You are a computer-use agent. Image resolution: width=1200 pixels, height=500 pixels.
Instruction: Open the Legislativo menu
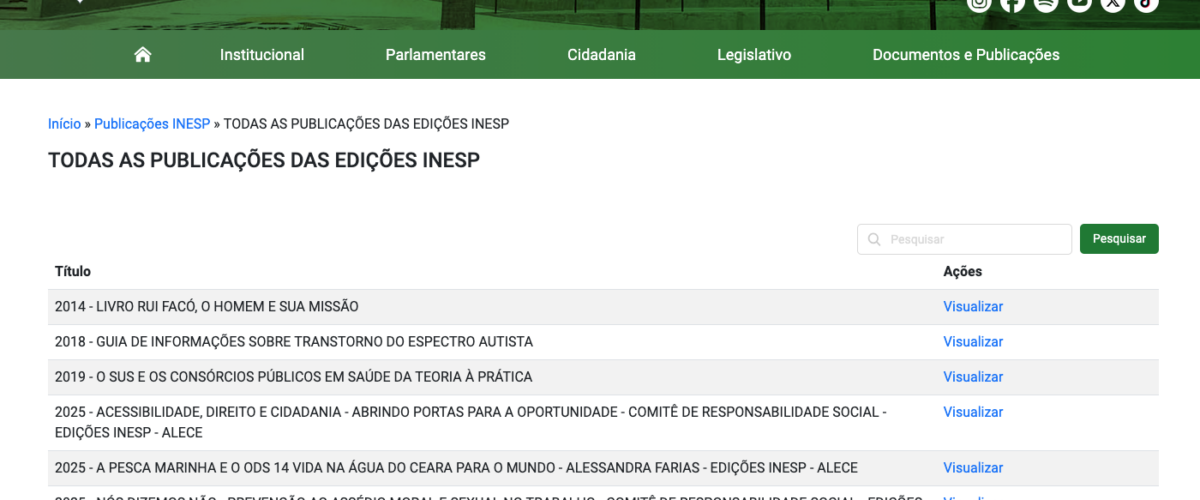click(x=754, y=55)
